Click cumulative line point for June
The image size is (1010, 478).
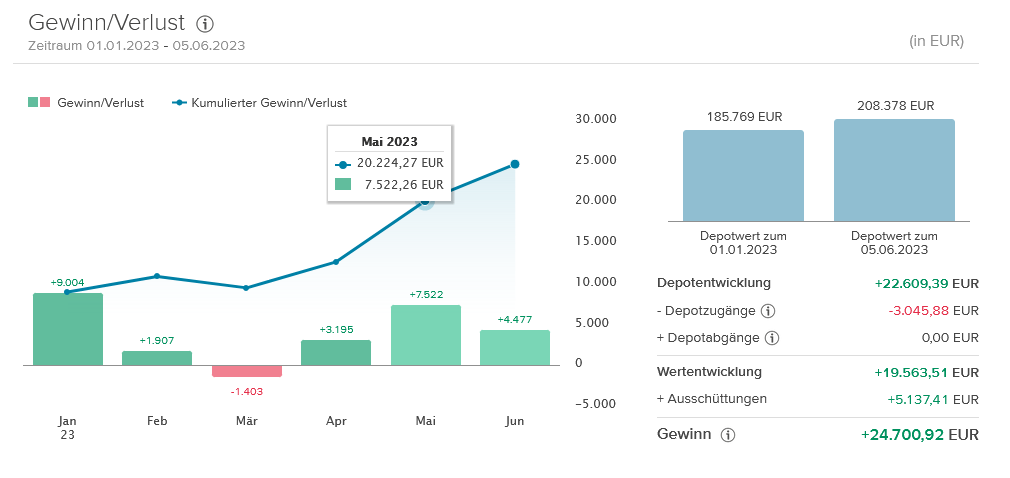[x=515, y=164]
